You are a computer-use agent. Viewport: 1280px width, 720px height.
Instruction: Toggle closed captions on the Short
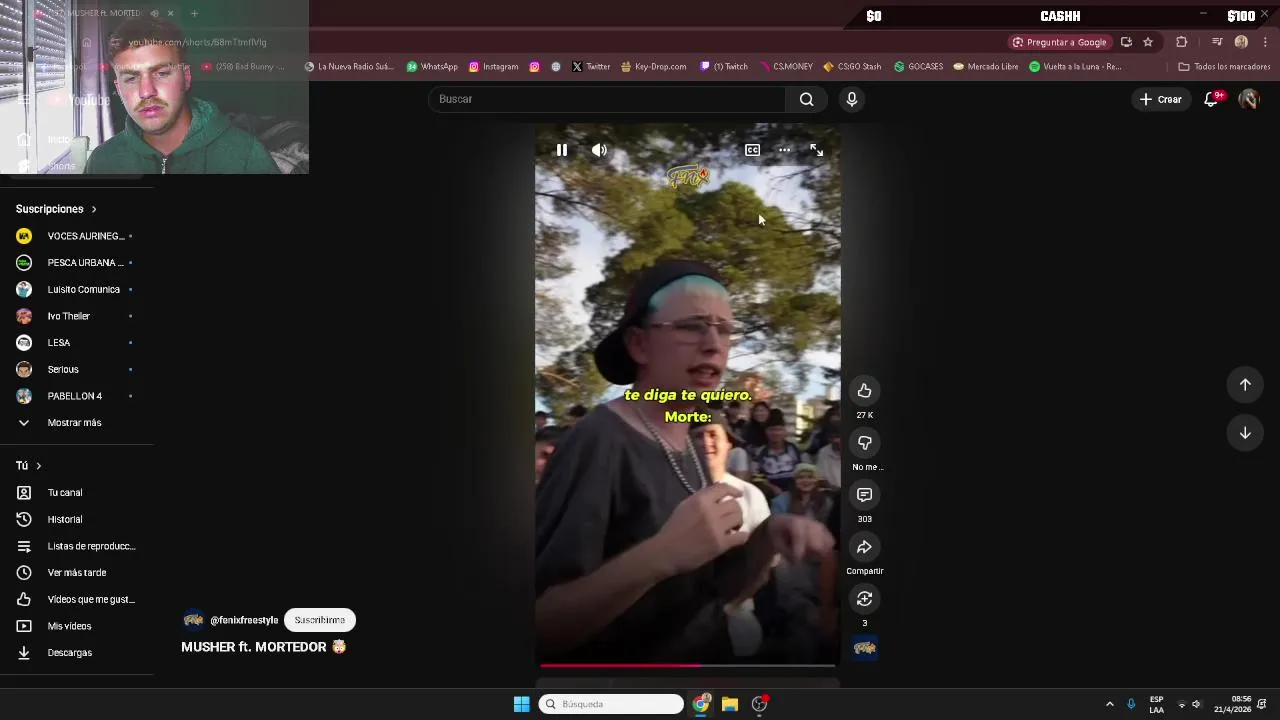point(752,150)
